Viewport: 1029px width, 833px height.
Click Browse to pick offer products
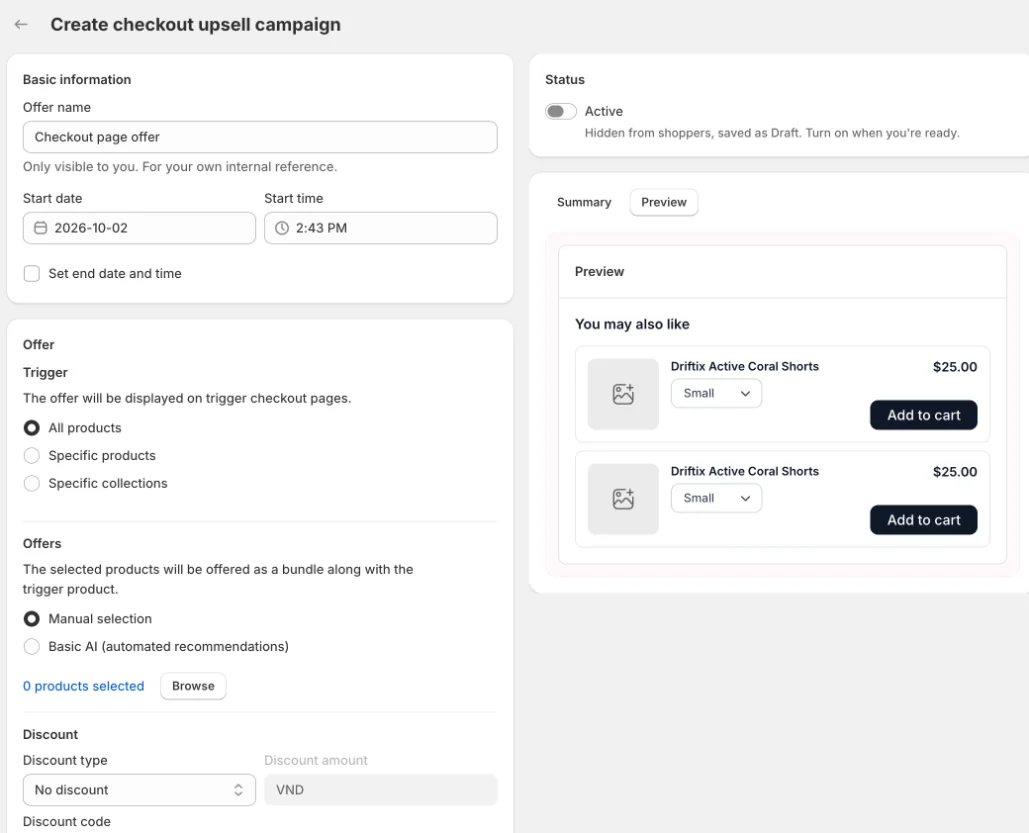193,686
